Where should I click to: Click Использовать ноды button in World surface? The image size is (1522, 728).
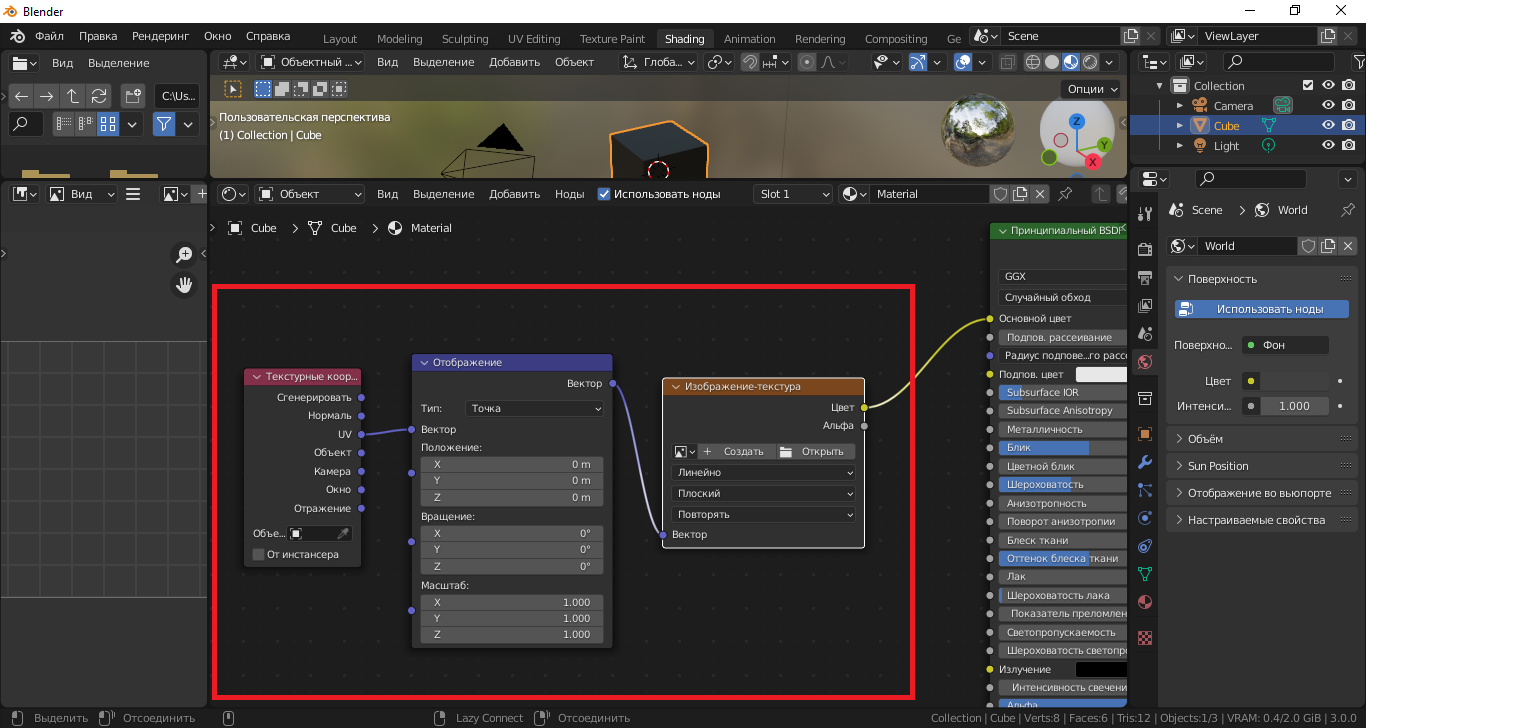click(1262, 309)
